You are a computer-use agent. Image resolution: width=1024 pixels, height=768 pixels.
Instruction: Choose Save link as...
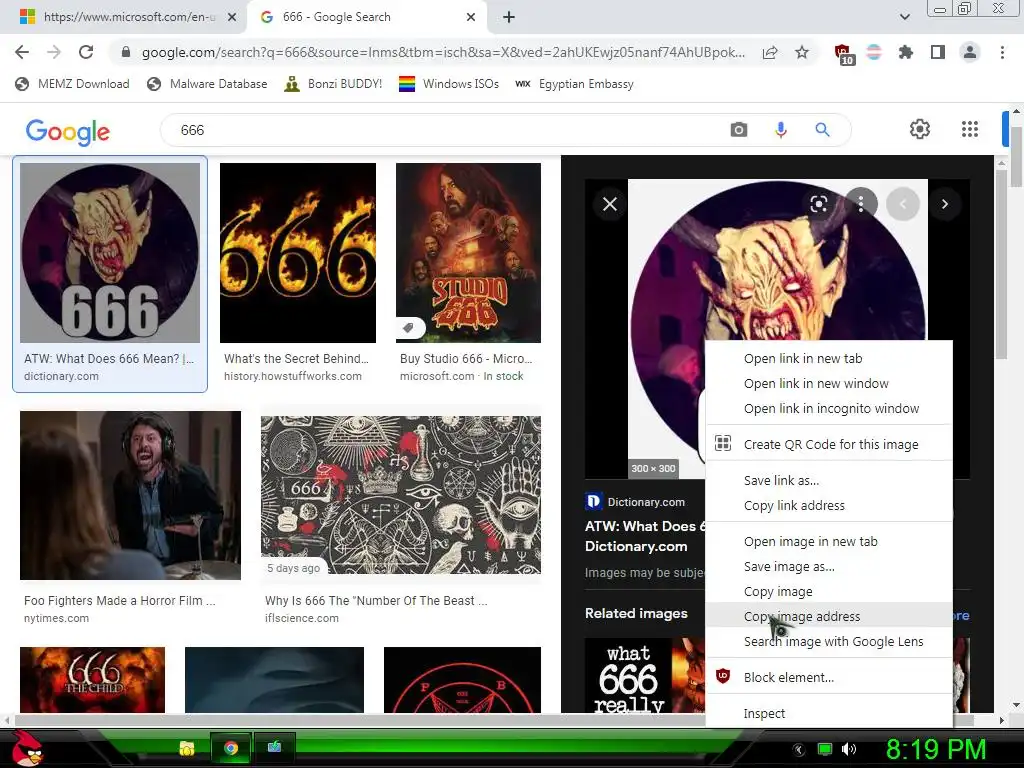[829, 480]
